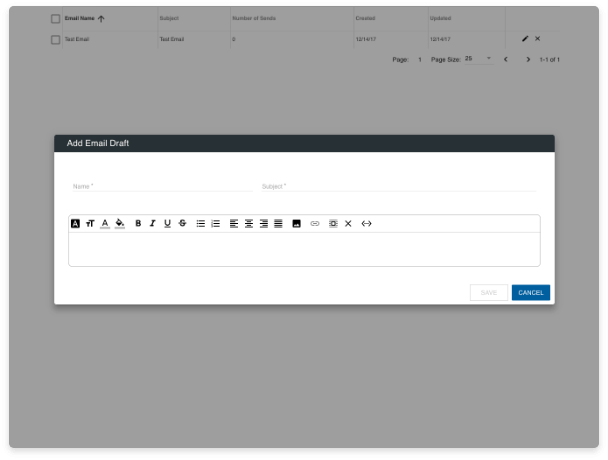Image resolution: width=608 pixels, height=460 pixels.
Task: Open the Page Size dropdown
Action: pyautogui.click(x=478, y=59)
